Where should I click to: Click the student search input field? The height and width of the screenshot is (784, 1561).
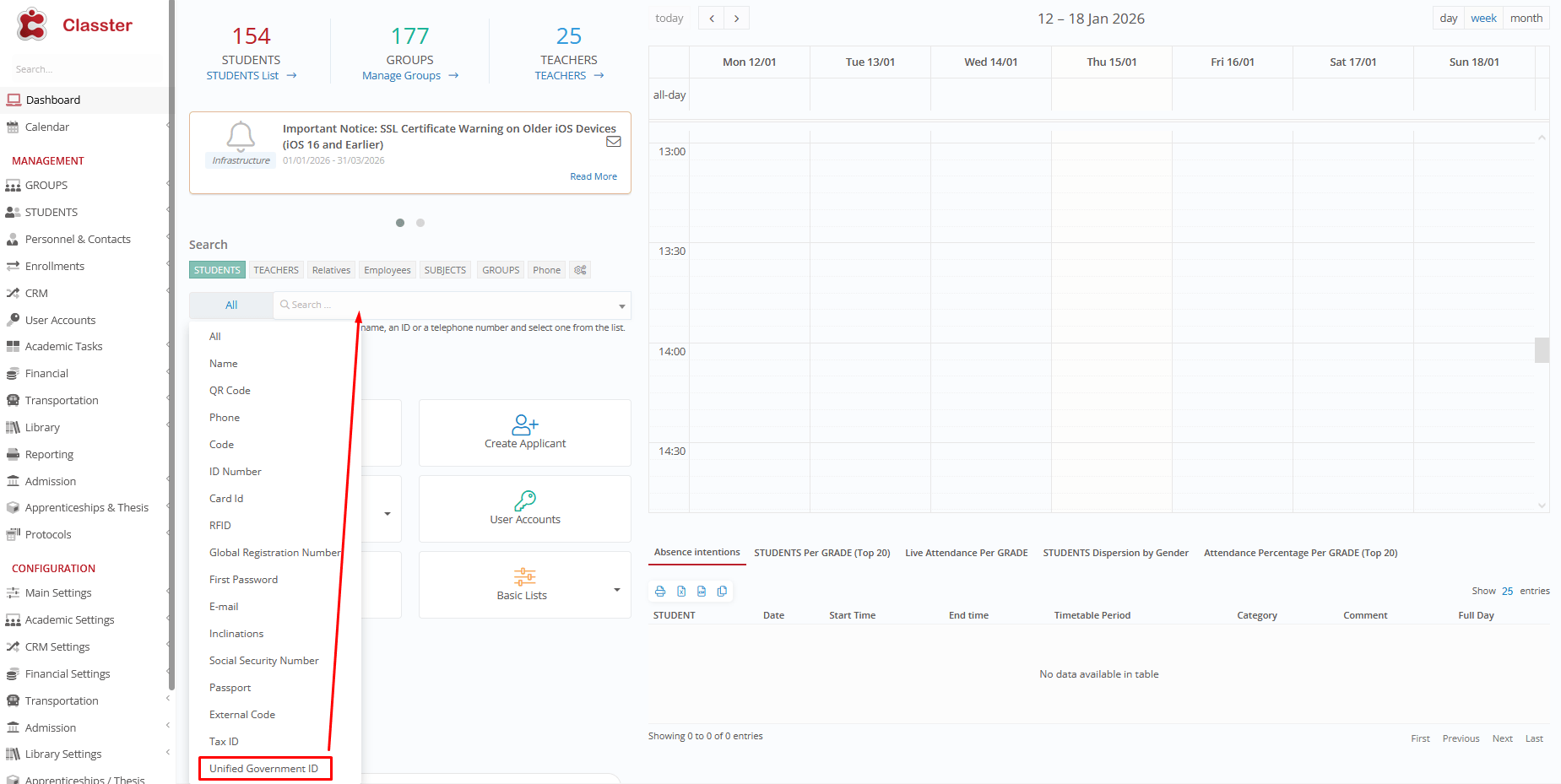coord(447,305)
